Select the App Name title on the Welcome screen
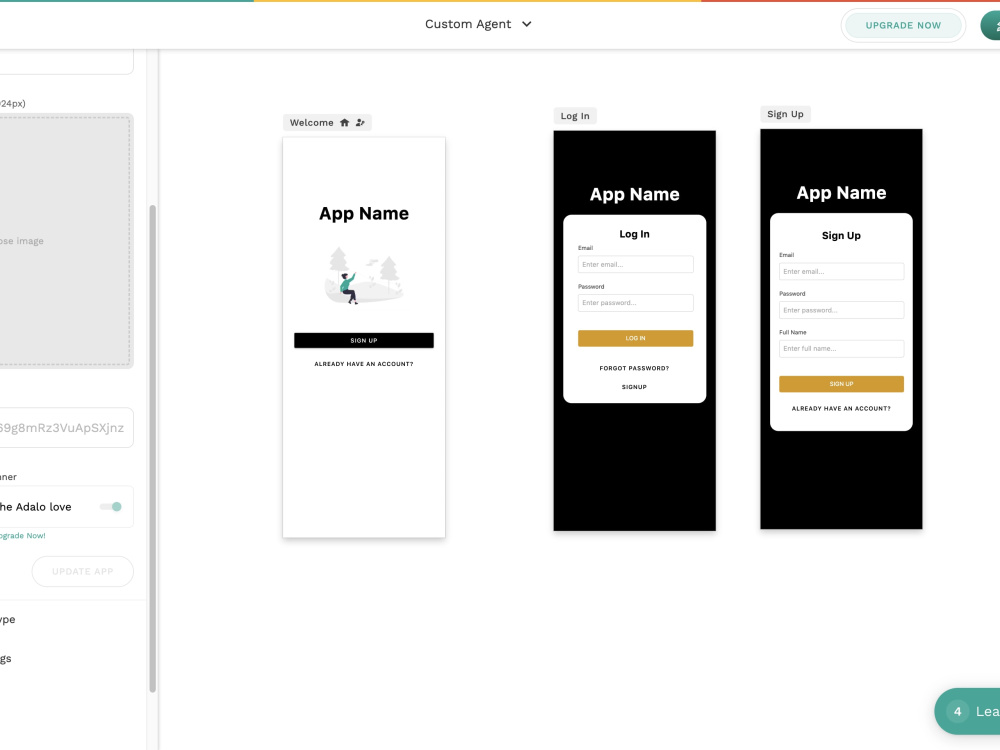The height and width of the screenshot is (750, 1000). (364, 214)
